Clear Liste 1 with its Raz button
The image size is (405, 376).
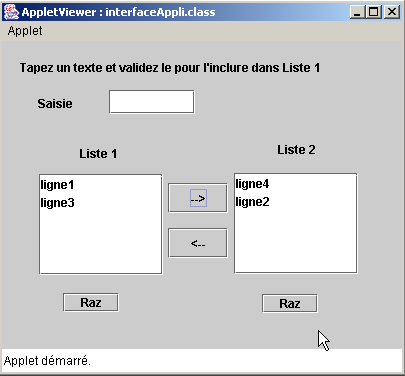point(91,303)
